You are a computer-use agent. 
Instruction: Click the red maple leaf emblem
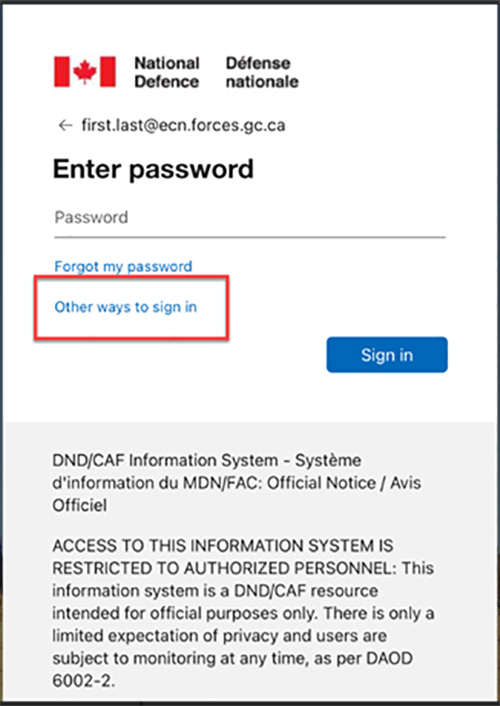85,72
